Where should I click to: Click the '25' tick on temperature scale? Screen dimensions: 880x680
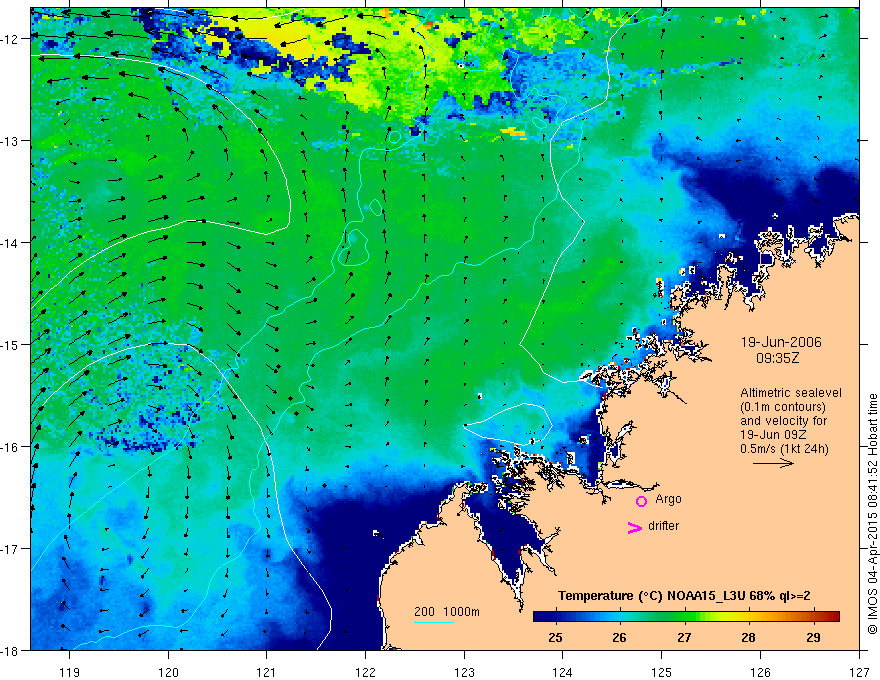(x=556, y=637)
